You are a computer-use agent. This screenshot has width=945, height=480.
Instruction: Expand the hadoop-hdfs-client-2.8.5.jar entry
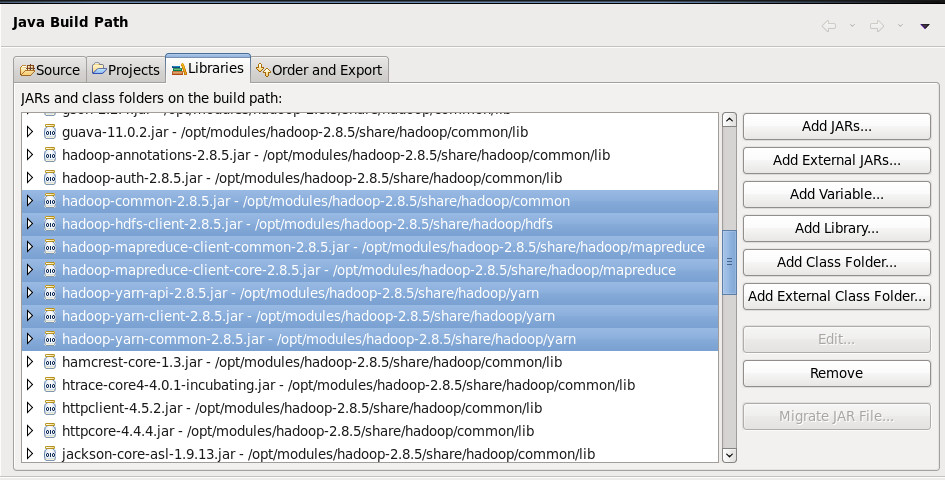30,224
